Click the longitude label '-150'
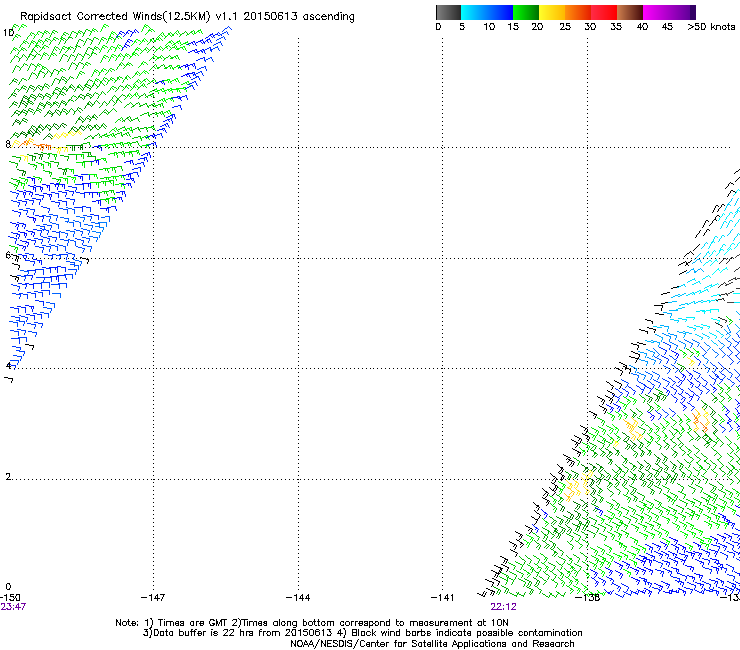Viewport: 740px width, 650px height. click(10, 598)
